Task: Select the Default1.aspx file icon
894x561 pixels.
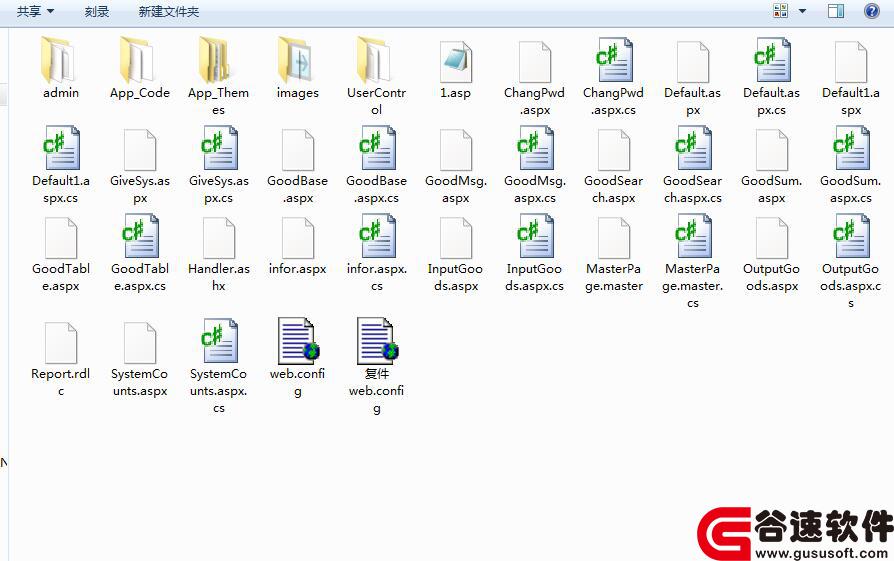Action: click(850, 62)
